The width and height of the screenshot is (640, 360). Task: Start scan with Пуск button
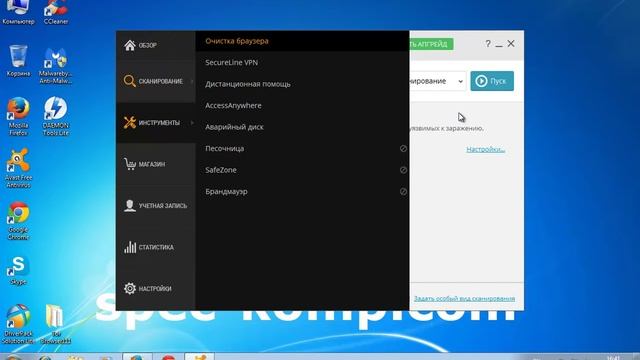point(492,81)
